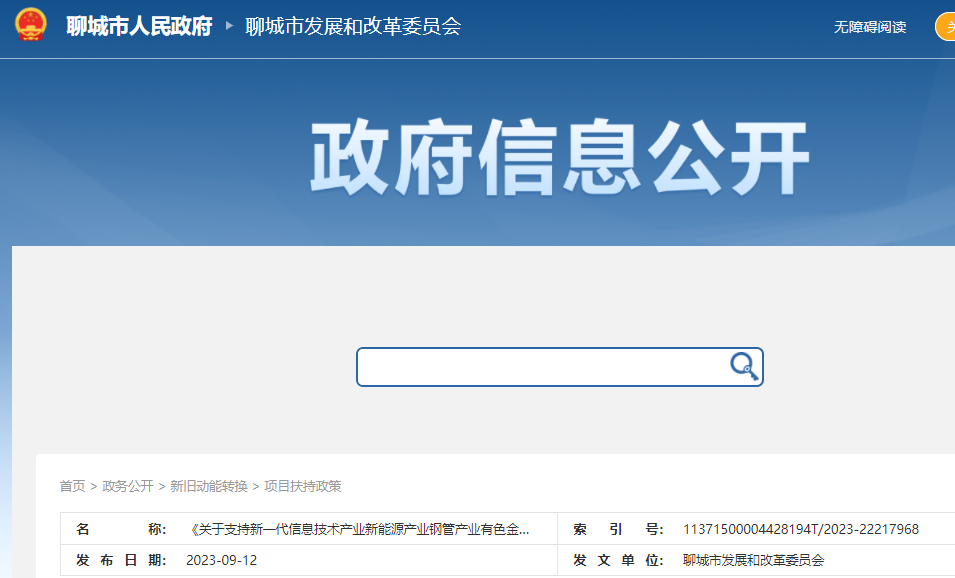Click the publish date 2023-09-12

pyautogui.click(x=221, y=560)
